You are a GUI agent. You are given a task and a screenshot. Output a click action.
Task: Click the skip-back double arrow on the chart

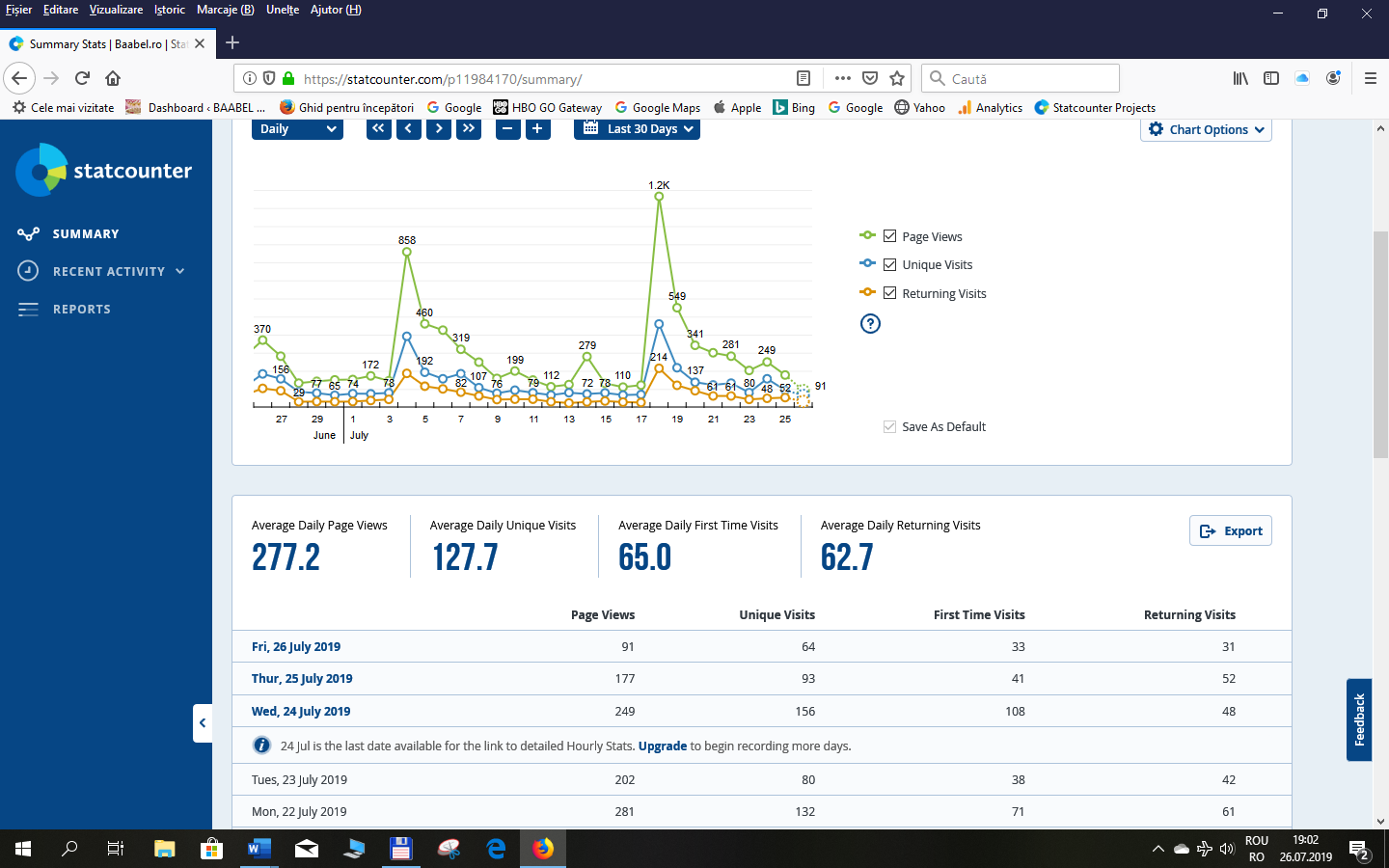pos(378,128)
